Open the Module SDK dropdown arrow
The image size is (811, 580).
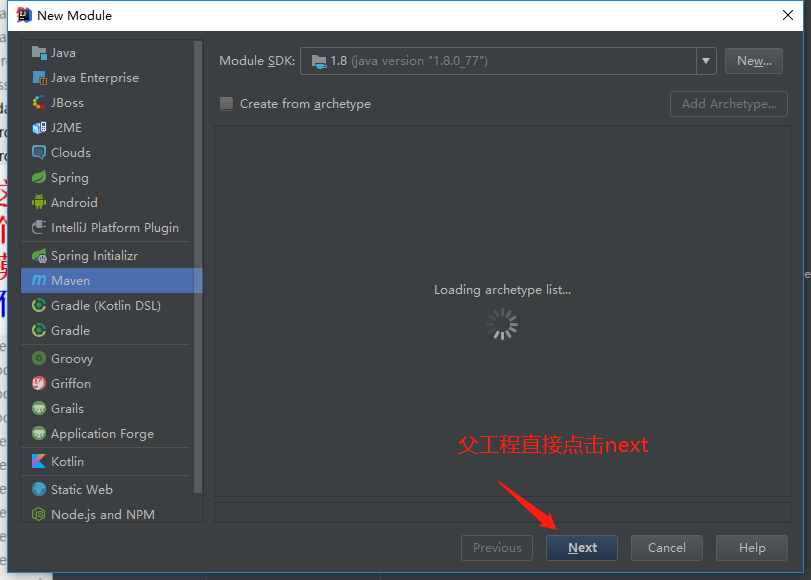[705, 61]
